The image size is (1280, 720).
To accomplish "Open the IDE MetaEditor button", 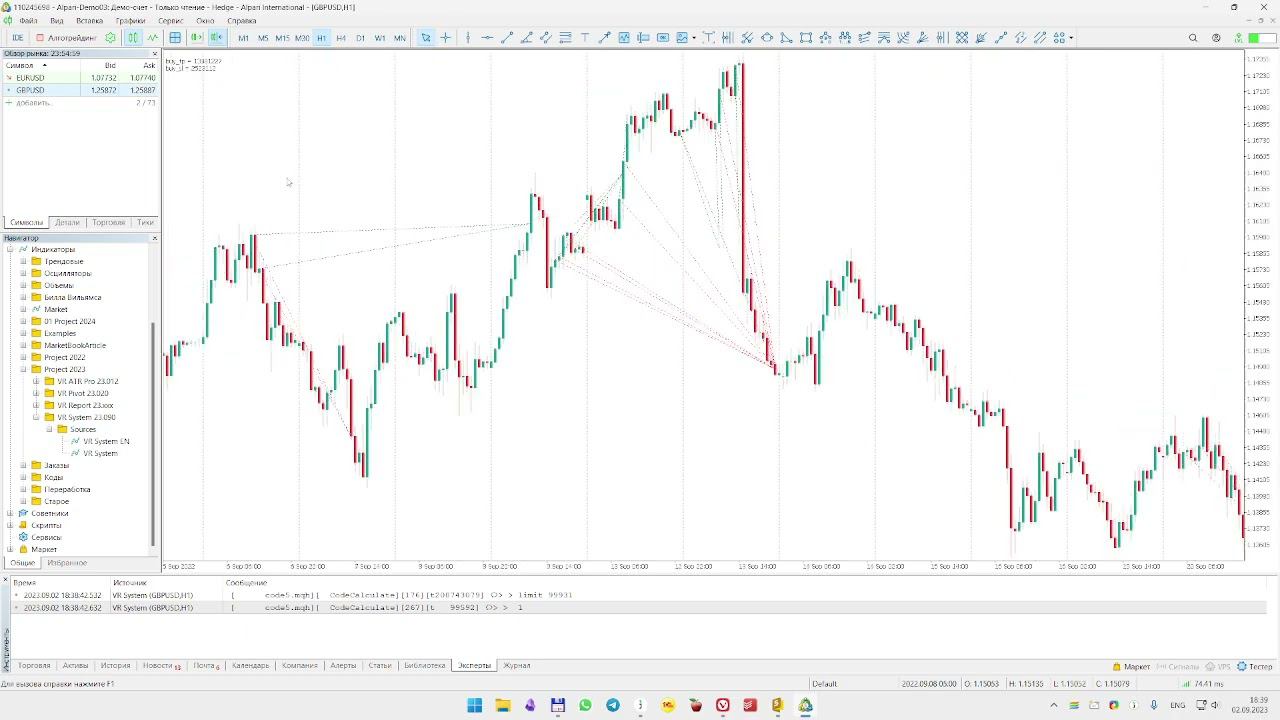I will [x=17, y=38].
